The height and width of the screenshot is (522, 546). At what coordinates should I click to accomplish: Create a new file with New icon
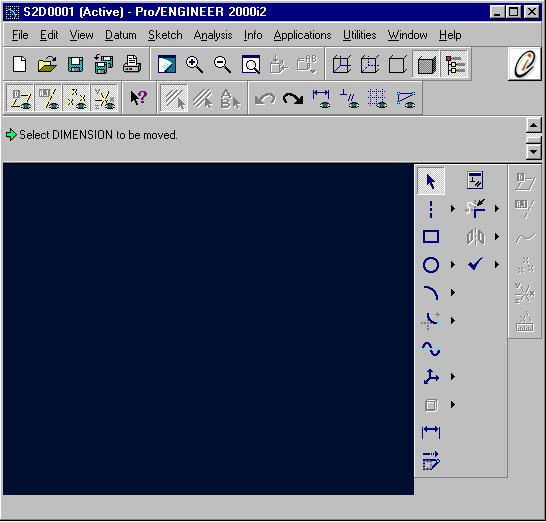(19, 64)
